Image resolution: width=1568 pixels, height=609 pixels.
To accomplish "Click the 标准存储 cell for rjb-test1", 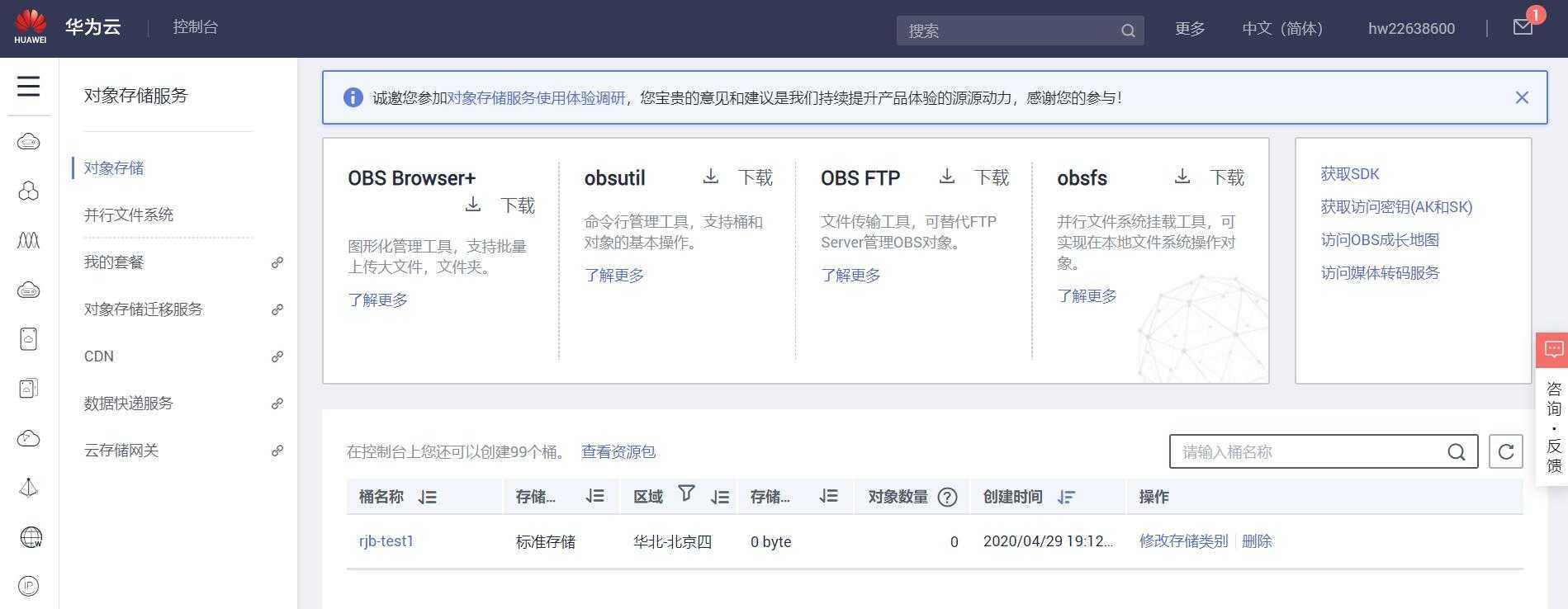I will tap(546, 542).
